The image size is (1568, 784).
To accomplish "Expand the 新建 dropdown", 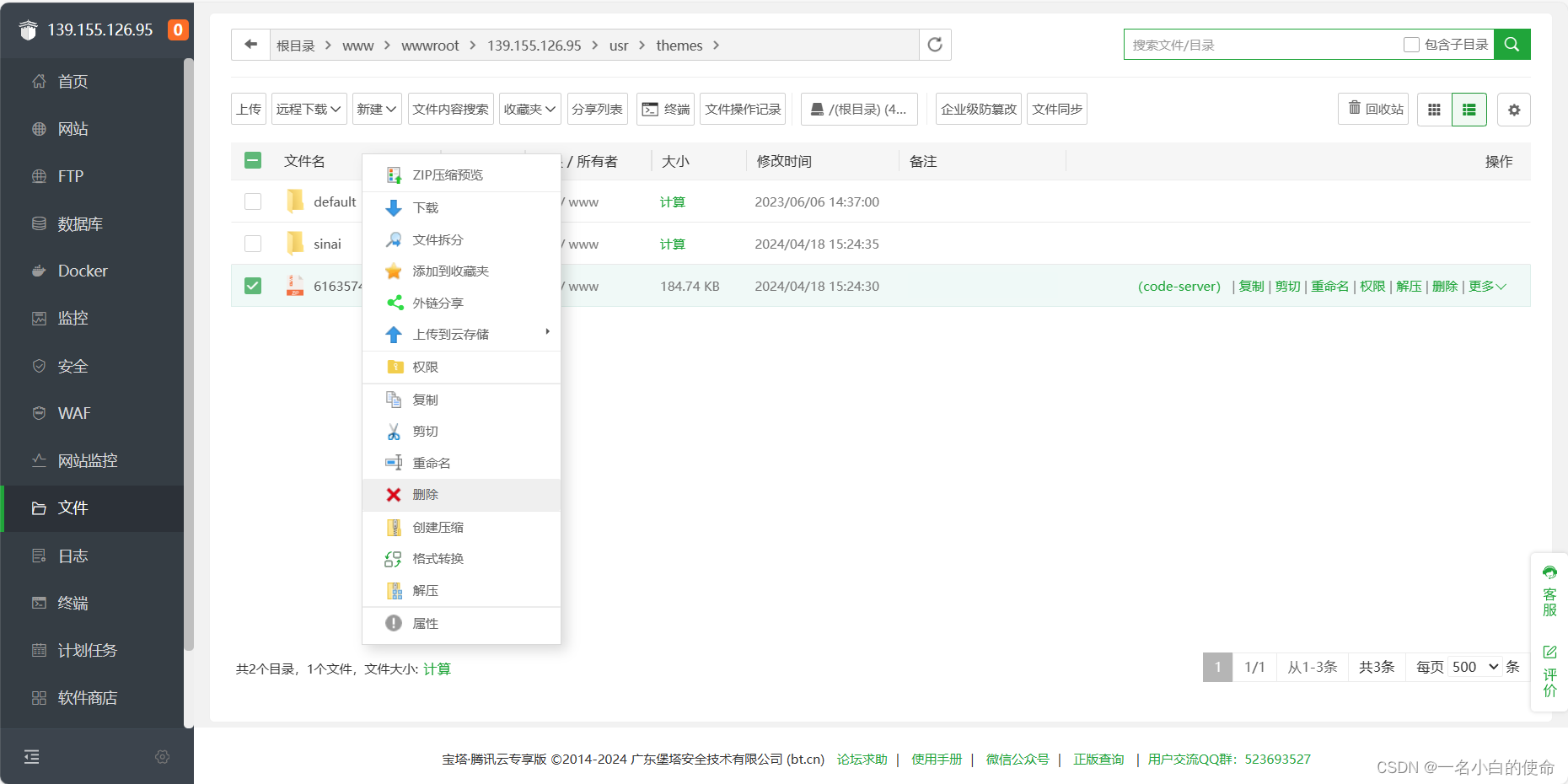I will (x=377, y=109).
